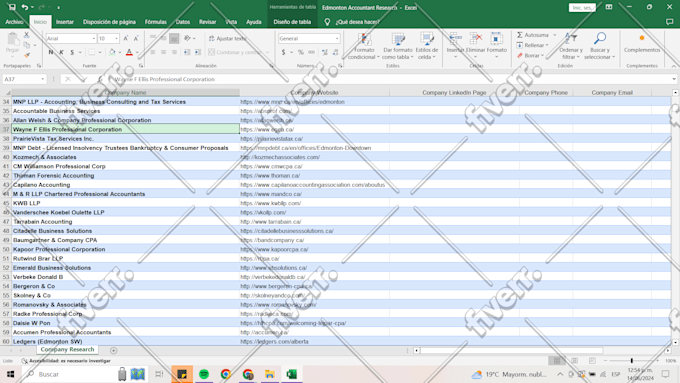
Task: Open Dar formato como tabla gallery
Action: [398, 46]
